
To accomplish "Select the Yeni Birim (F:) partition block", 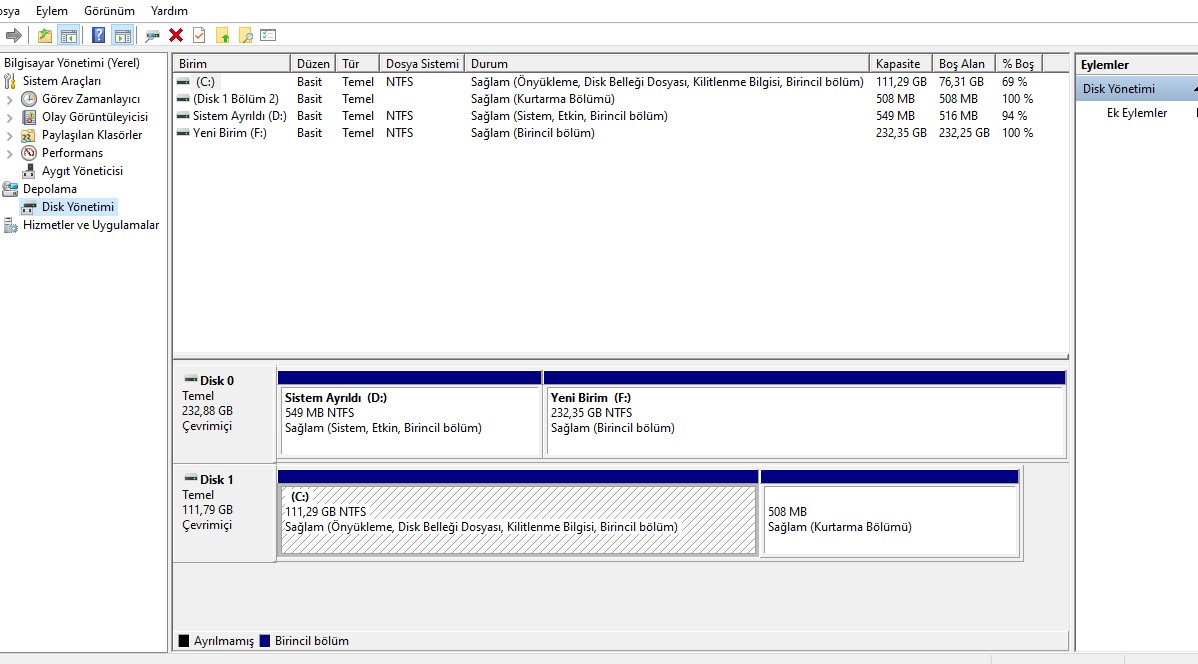I will [x=804, y=422].
